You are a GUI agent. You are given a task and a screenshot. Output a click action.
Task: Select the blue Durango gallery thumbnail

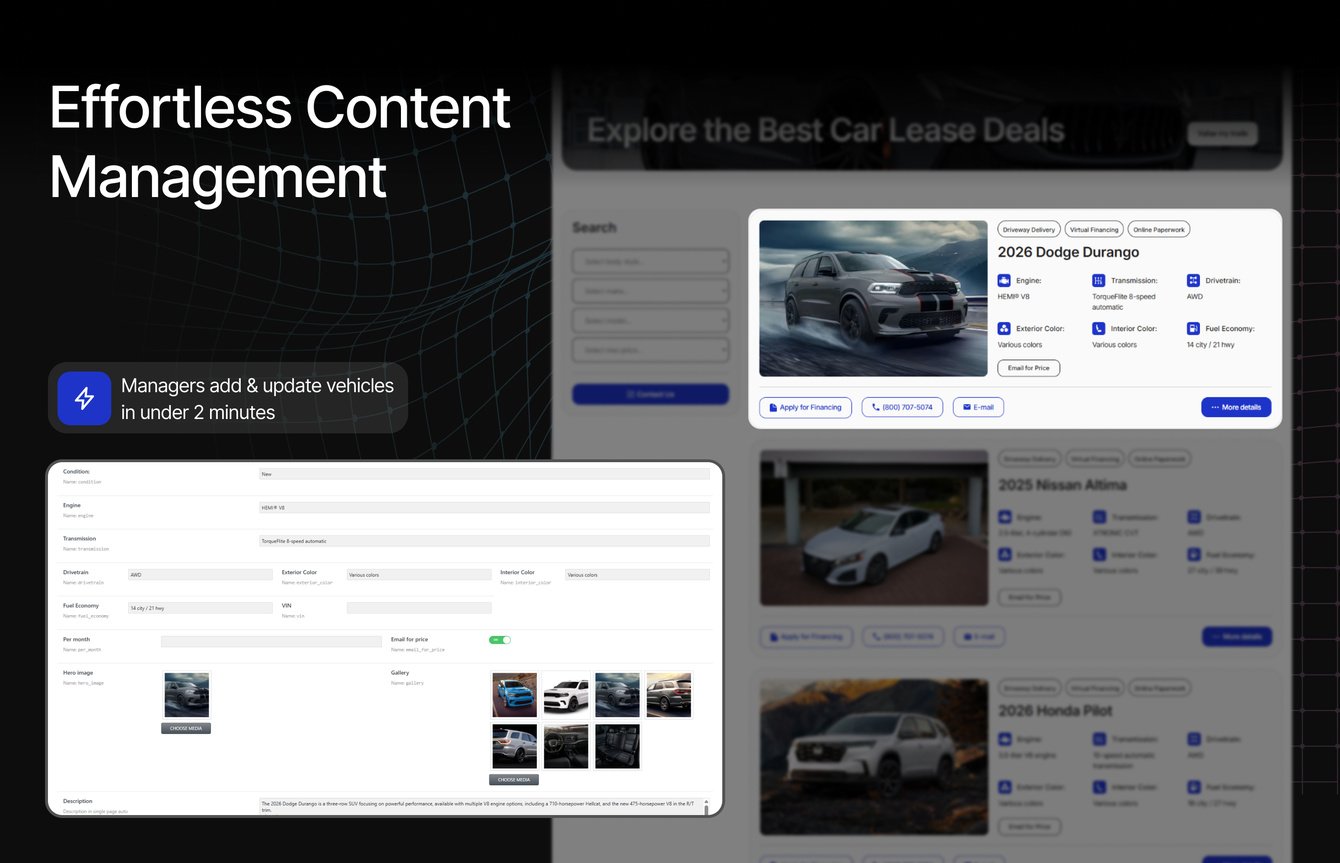click(x=514, y=695)
